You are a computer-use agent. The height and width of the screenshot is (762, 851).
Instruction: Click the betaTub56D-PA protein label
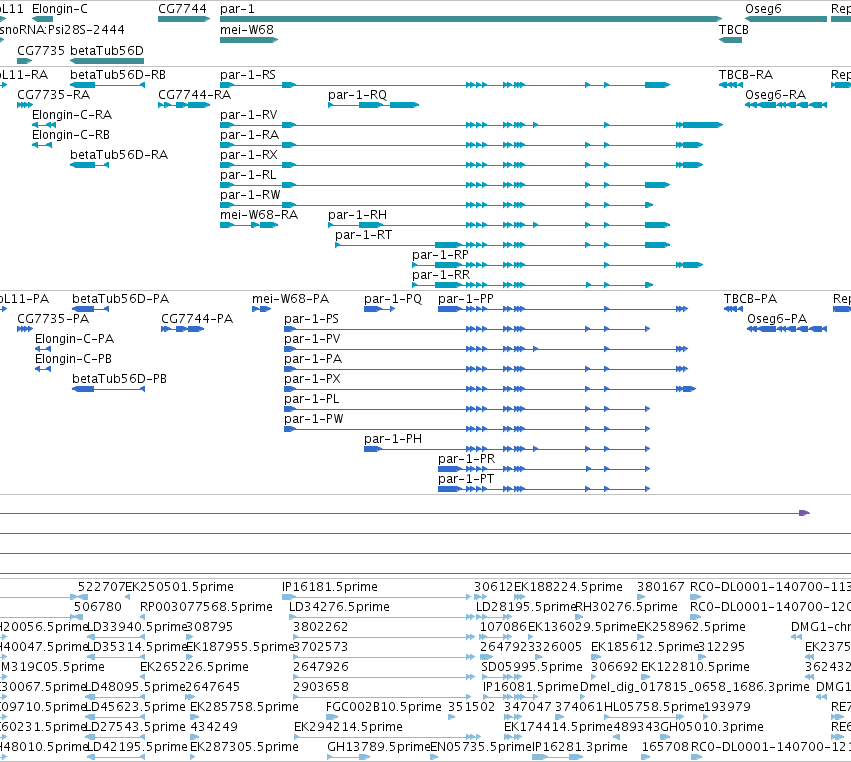(120, 299)
